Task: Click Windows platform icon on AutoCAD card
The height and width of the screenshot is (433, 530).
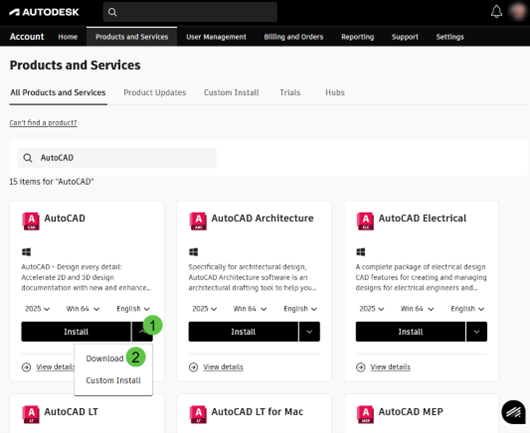Action: [26, 252]
